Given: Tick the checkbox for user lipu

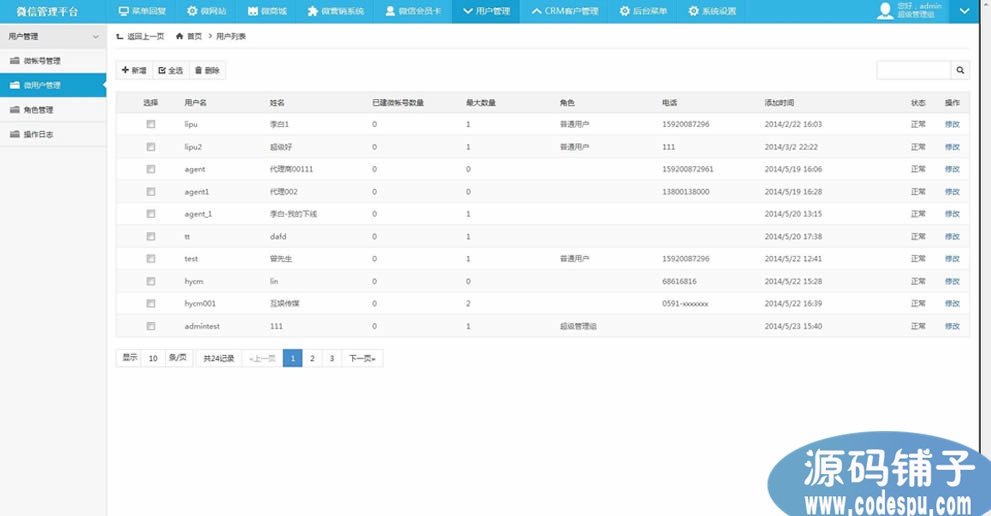Looking at the screenshot, I should (x=150, y=124).
